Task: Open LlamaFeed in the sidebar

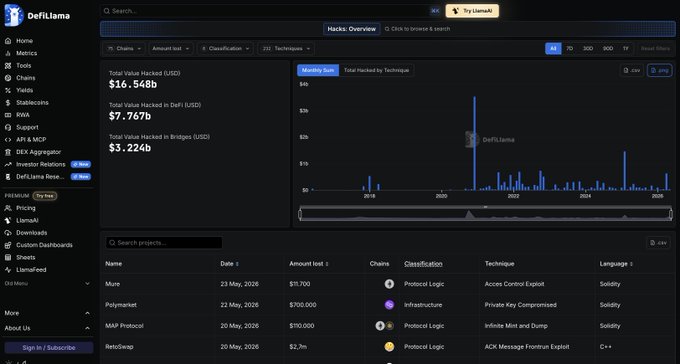Action: pos(31,270)
